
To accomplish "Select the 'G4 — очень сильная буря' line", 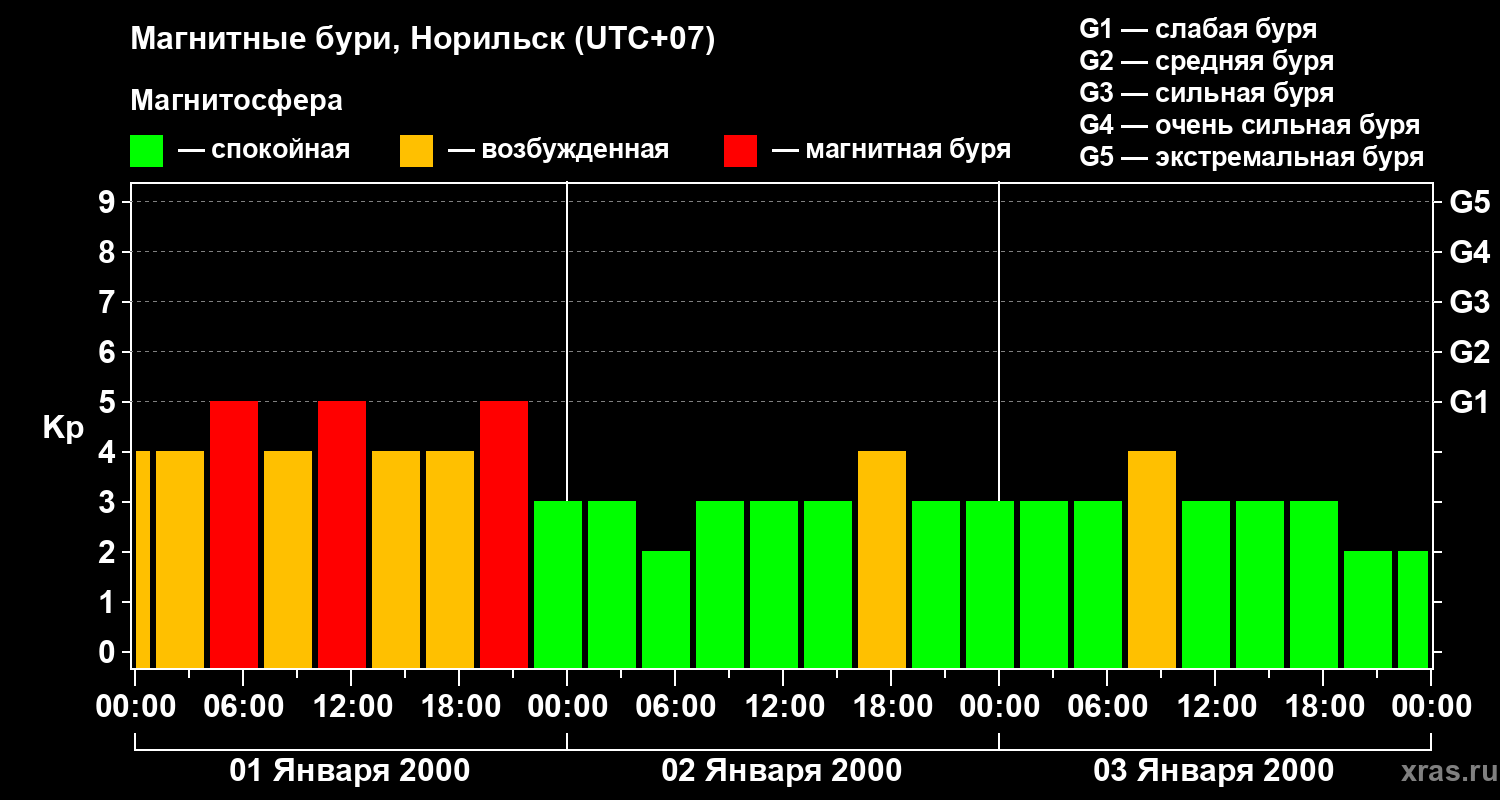I will (x=1249, y=125).
